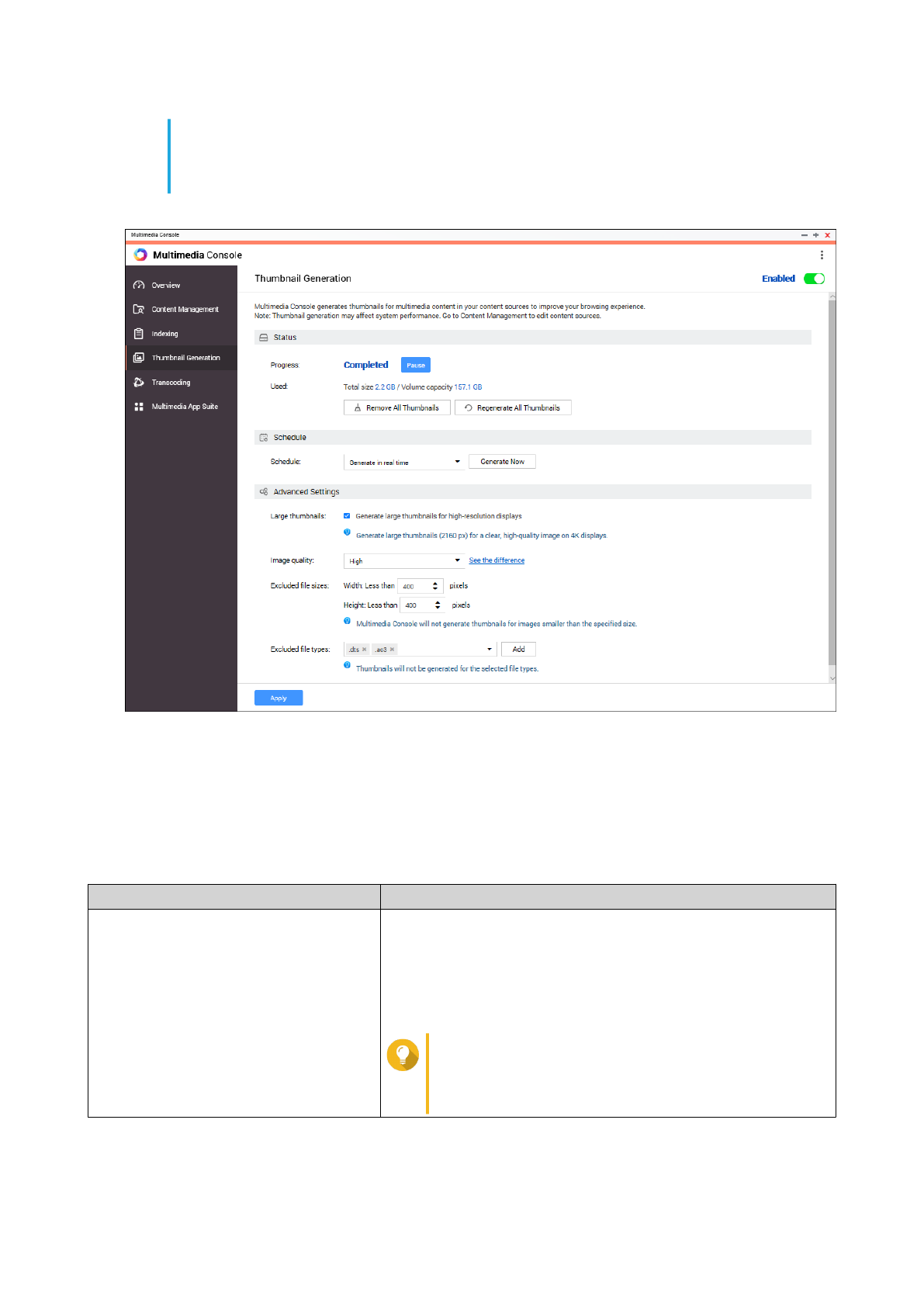Open the Excluded file types dropdown
This screenshot has width=924, height=1307.
tap(489, 650)
